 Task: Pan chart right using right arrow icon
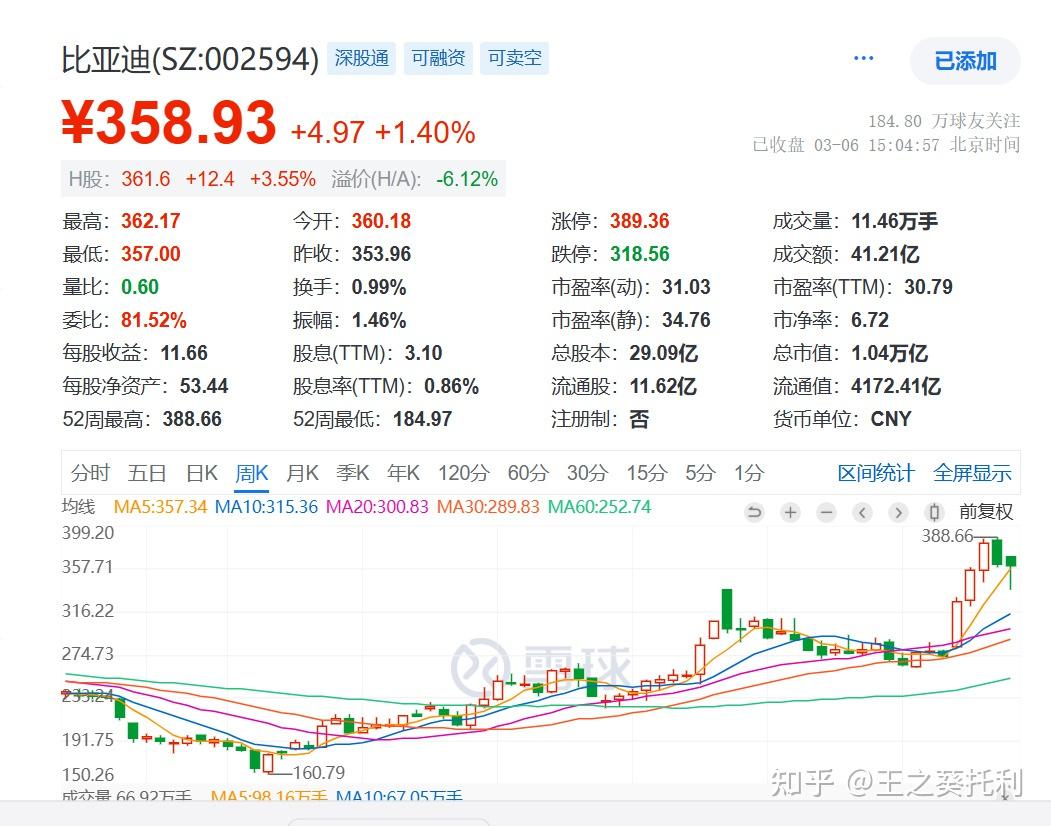click(897, 512)
